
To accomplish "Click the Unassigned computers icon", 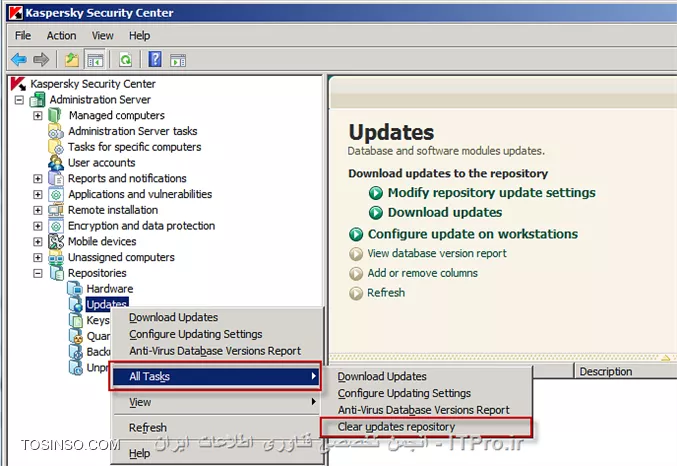I will click(x=56, y=257).
